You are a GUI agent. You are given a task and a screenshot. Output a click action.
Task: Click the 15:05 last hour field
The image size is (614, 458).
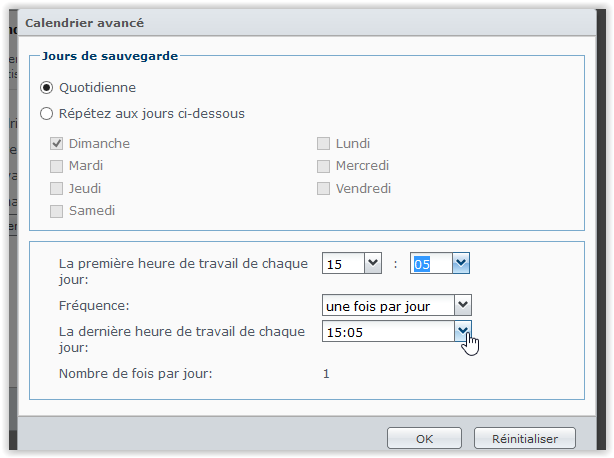pyautogui.click(x=387, y=330)
